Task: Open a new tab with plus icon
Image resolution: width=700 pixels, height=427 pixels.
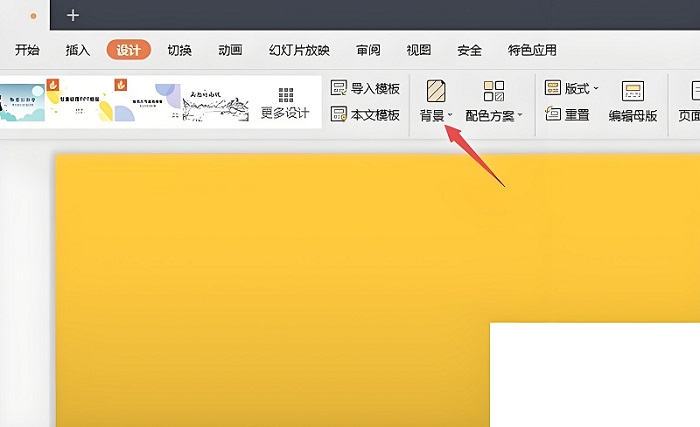Action: pyautogui.click(x=73, y=16)
